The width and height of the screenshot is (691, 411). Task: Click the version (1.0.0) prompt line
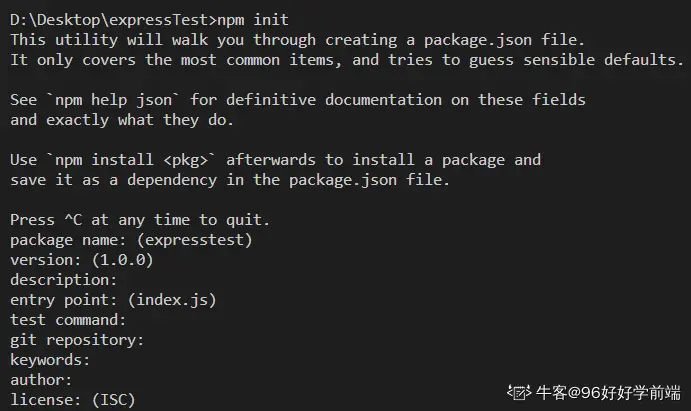pyautogui.click(x=82, y=260)
